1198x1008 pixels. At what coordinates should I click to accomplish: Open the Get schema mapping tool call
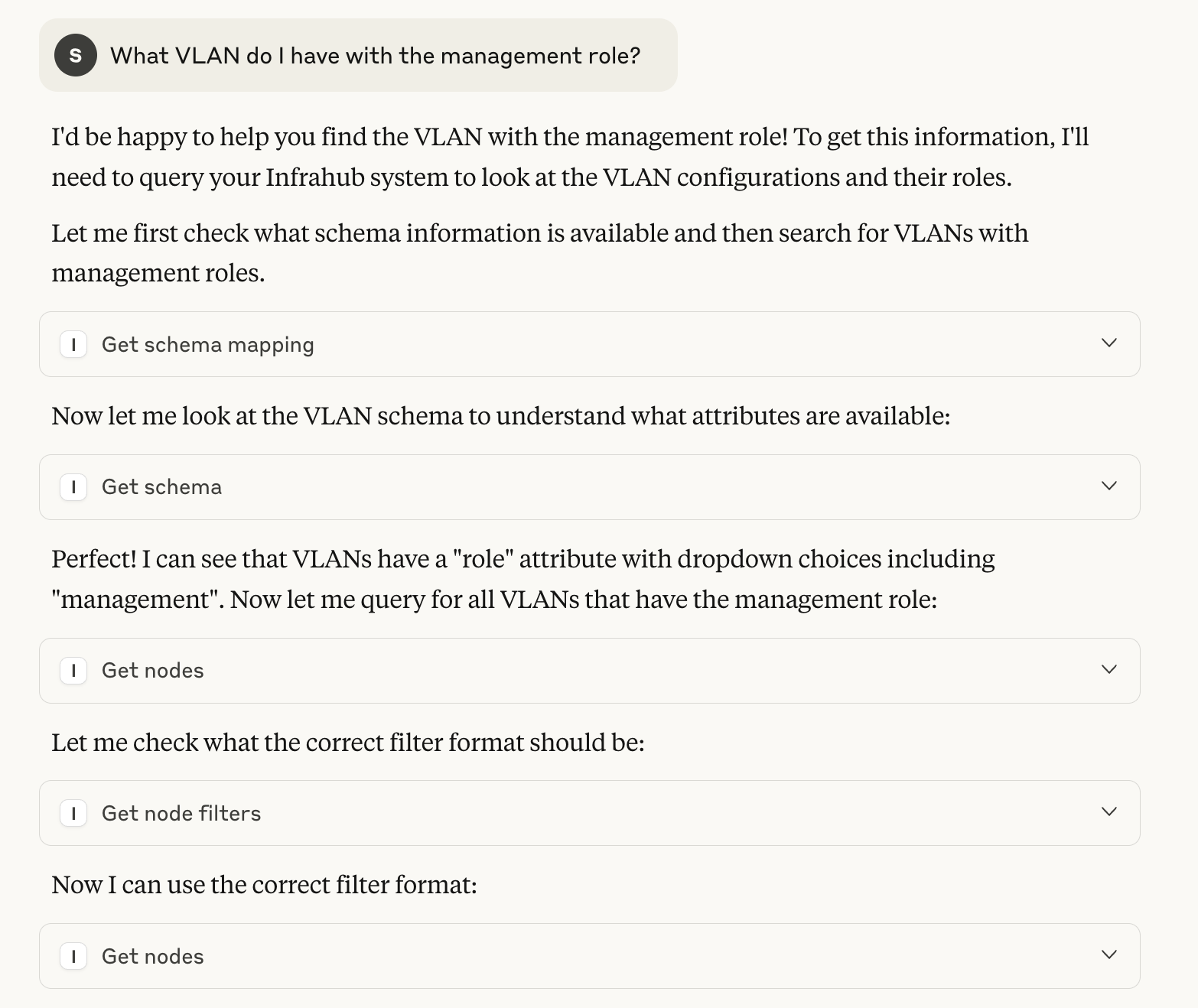[589, 344]
